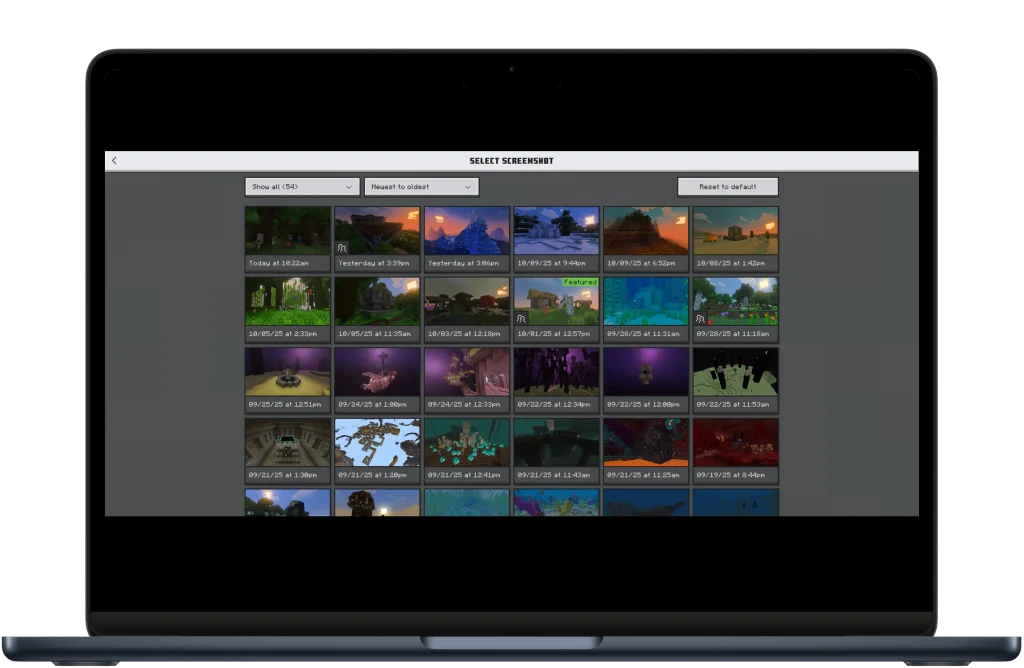This screenshot has height=668, width=1024.
Task: Click the '09/28/25 at 11:18am' date label
Action: (x=733, y=334)
